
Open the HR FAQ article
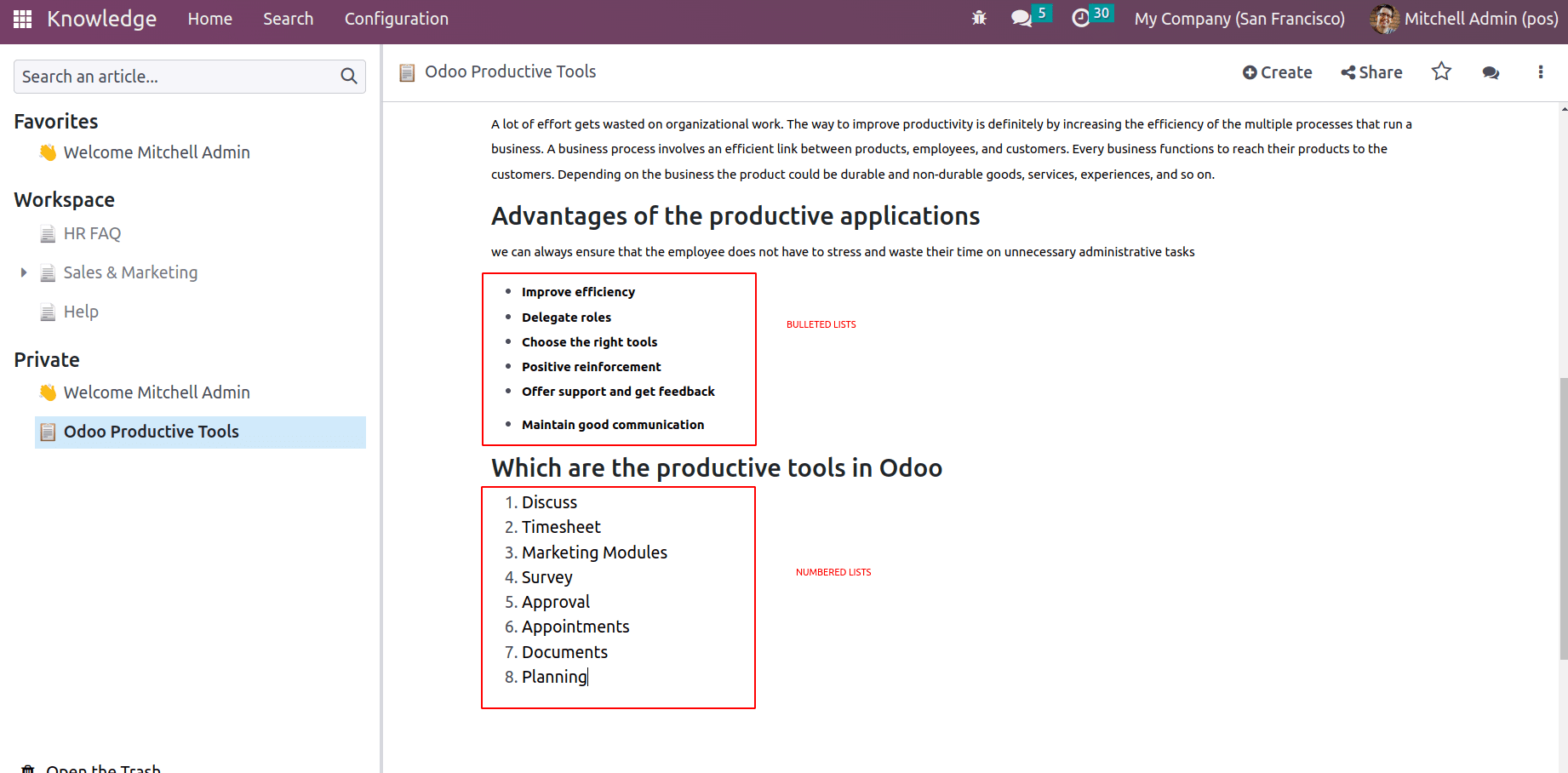point(92,233)
